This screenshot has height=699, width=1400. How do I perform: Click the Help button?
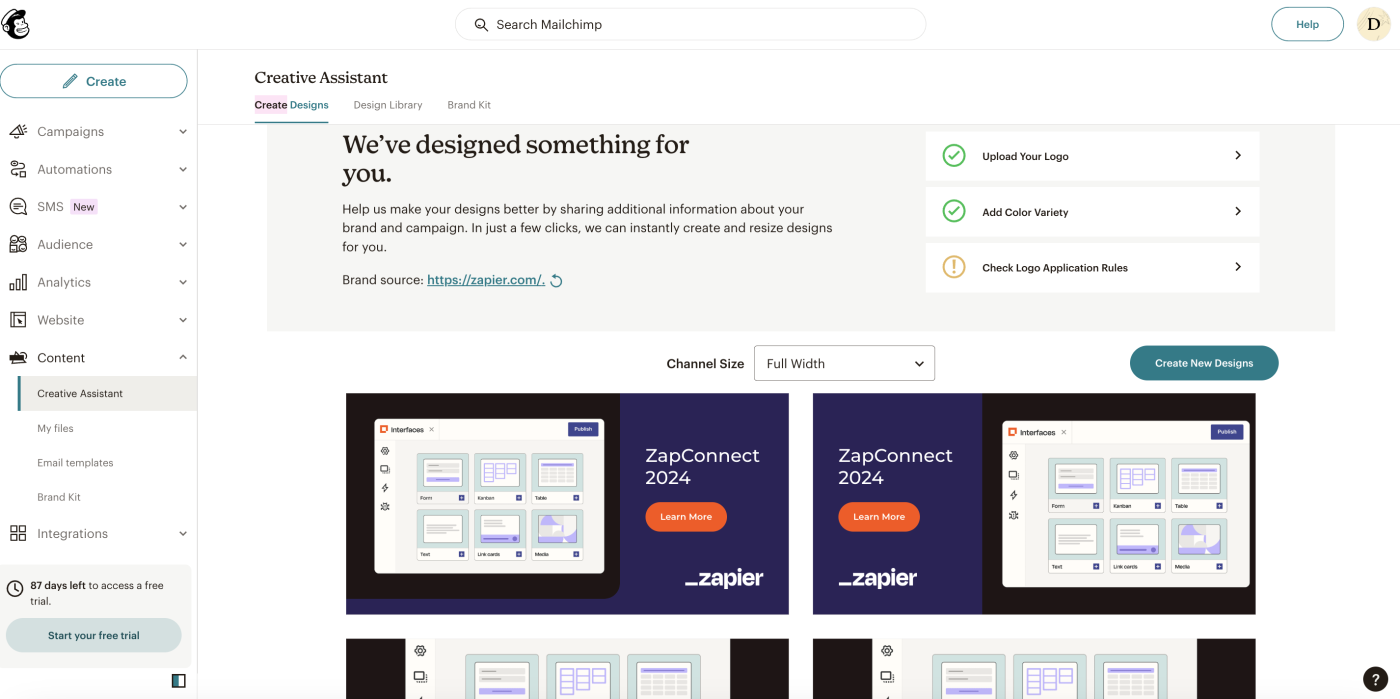click(1307, 24)
